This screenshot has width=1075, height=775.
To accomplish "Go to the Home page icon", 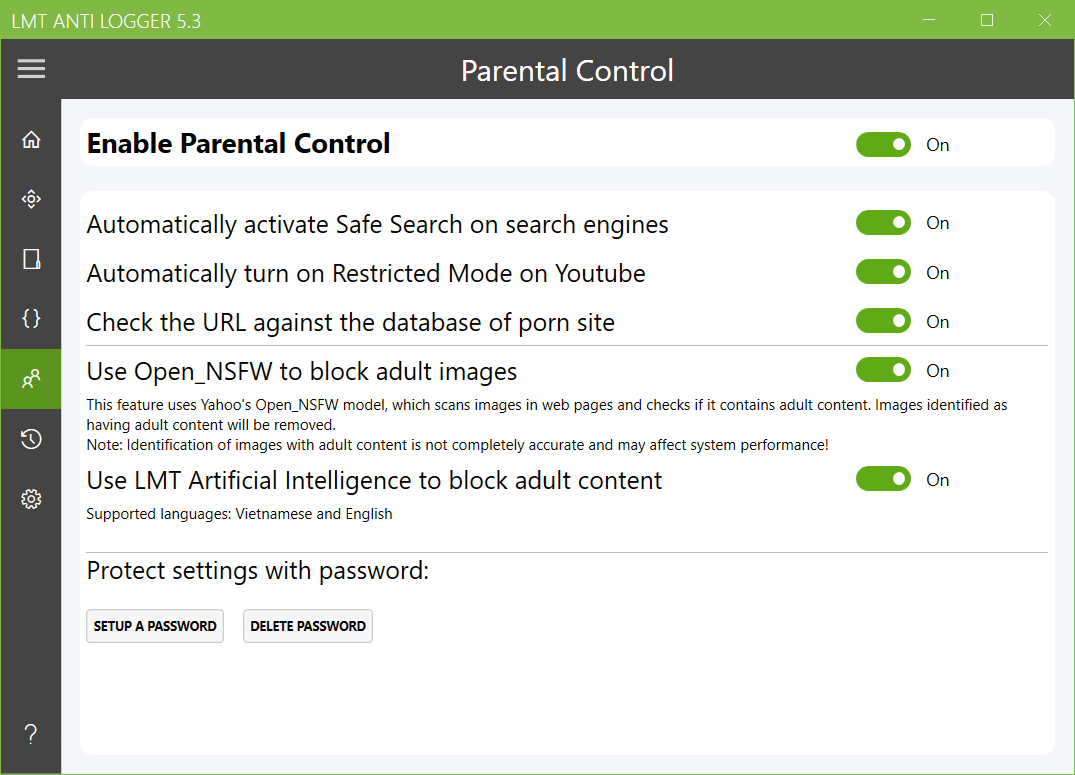I will [31, 140].
